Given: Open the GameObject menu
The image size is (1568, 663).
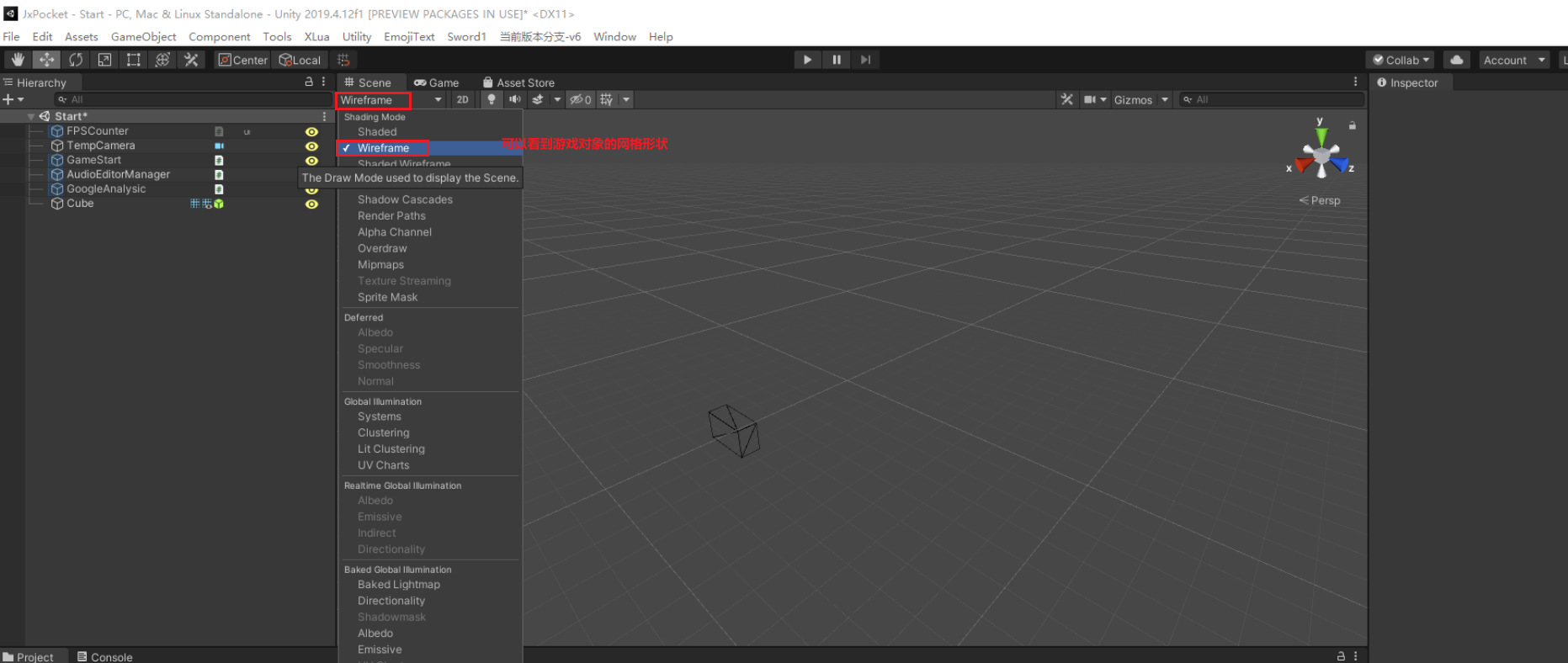Looking at the screenshot, I should tap(143, 37).
